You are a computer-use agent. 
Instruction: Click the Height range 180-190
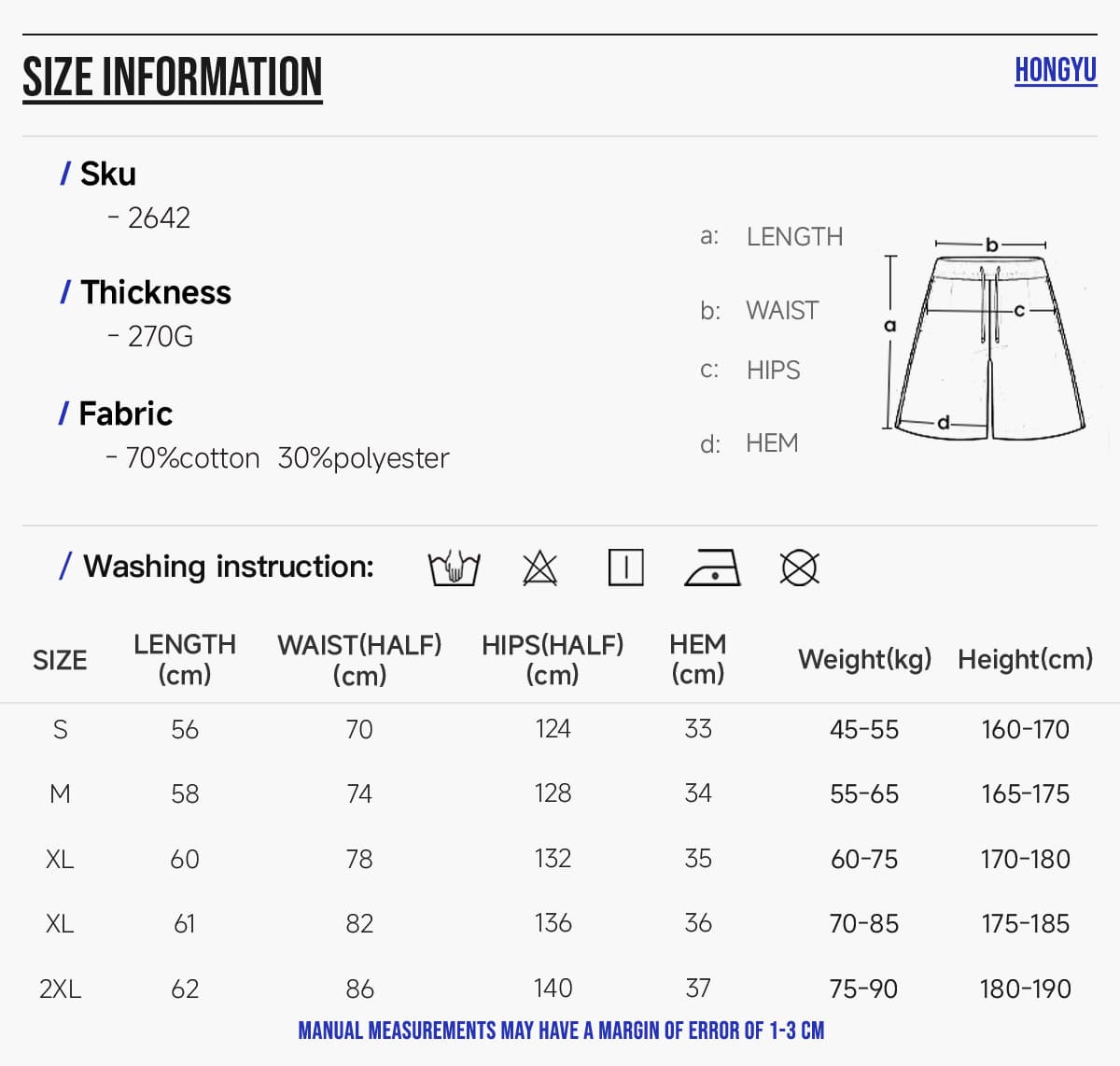[x=1025, y=989]
